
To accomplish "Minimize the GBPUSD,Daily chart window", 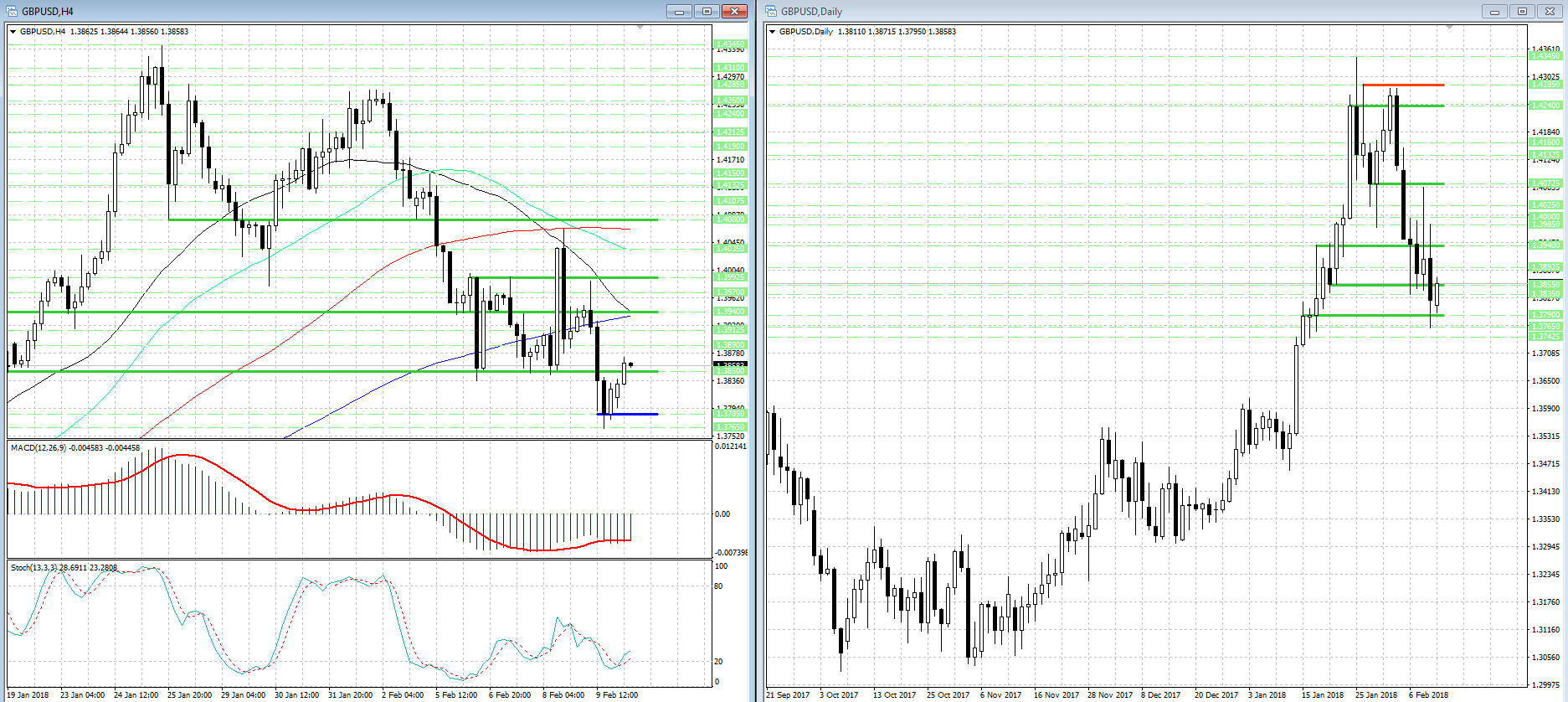I will 1493,11.
